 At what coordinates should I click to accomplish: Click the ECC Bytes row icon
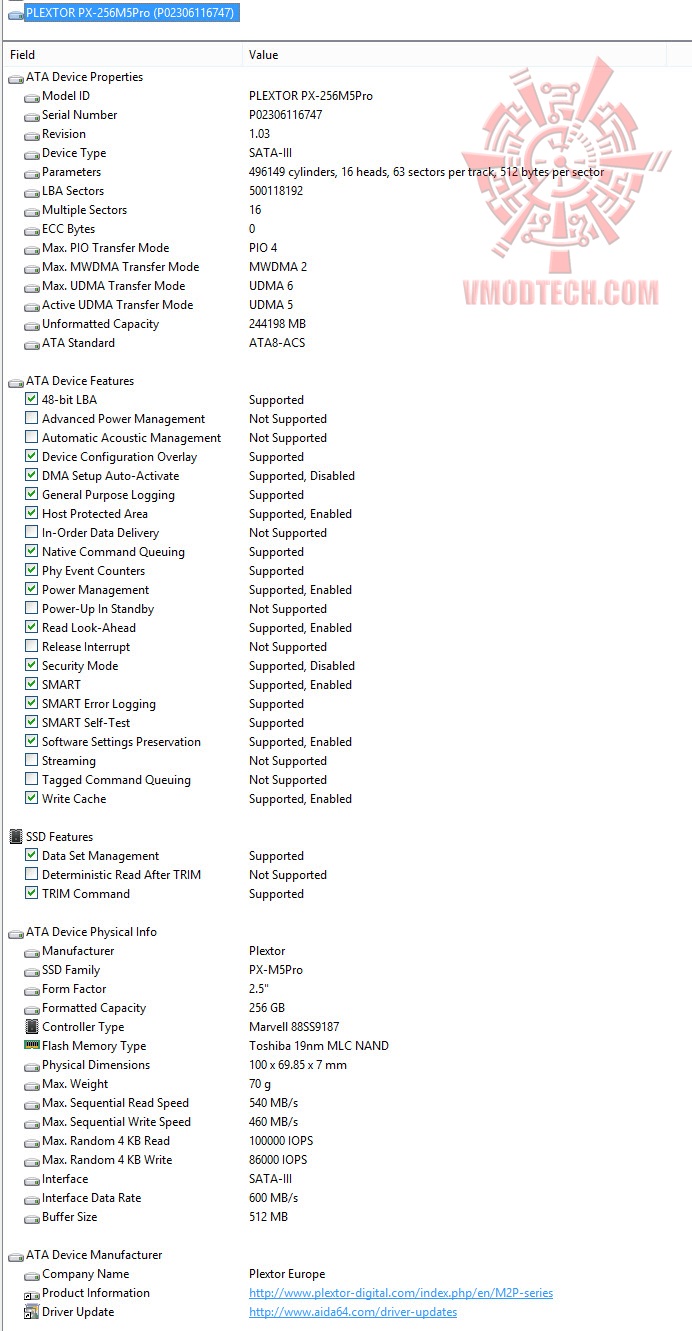(32, 230)
